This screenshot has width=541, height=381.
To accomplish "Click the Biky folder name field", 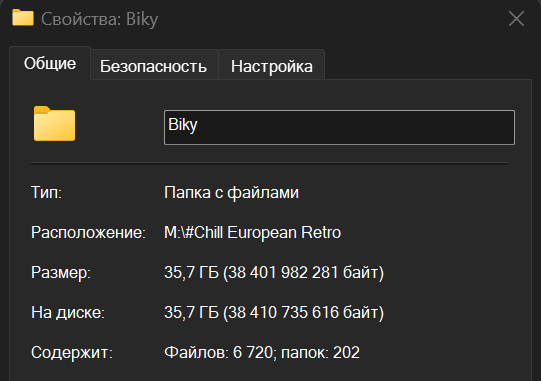I will point(339,127).
